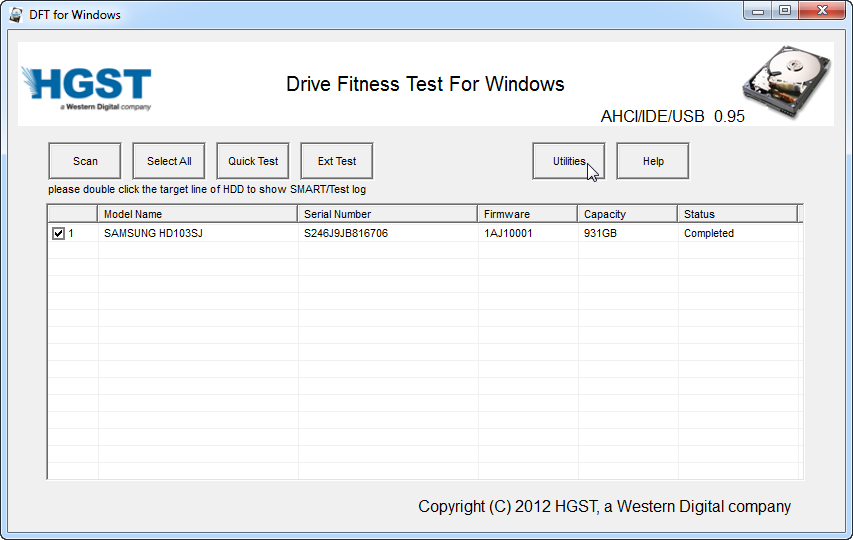Click the hard drive image

(787, 82)
